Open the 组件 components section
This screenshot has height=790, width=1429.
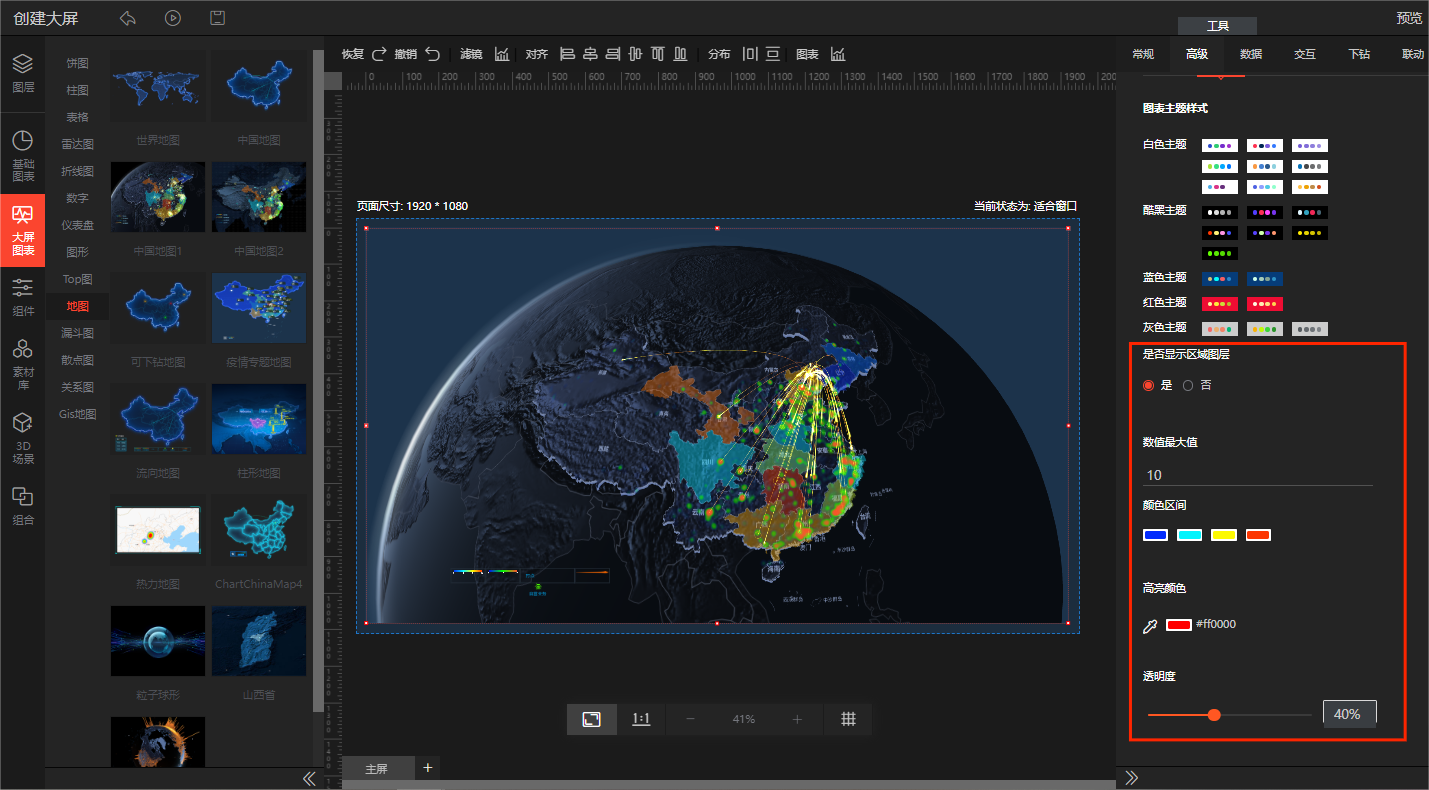point(22,298)
